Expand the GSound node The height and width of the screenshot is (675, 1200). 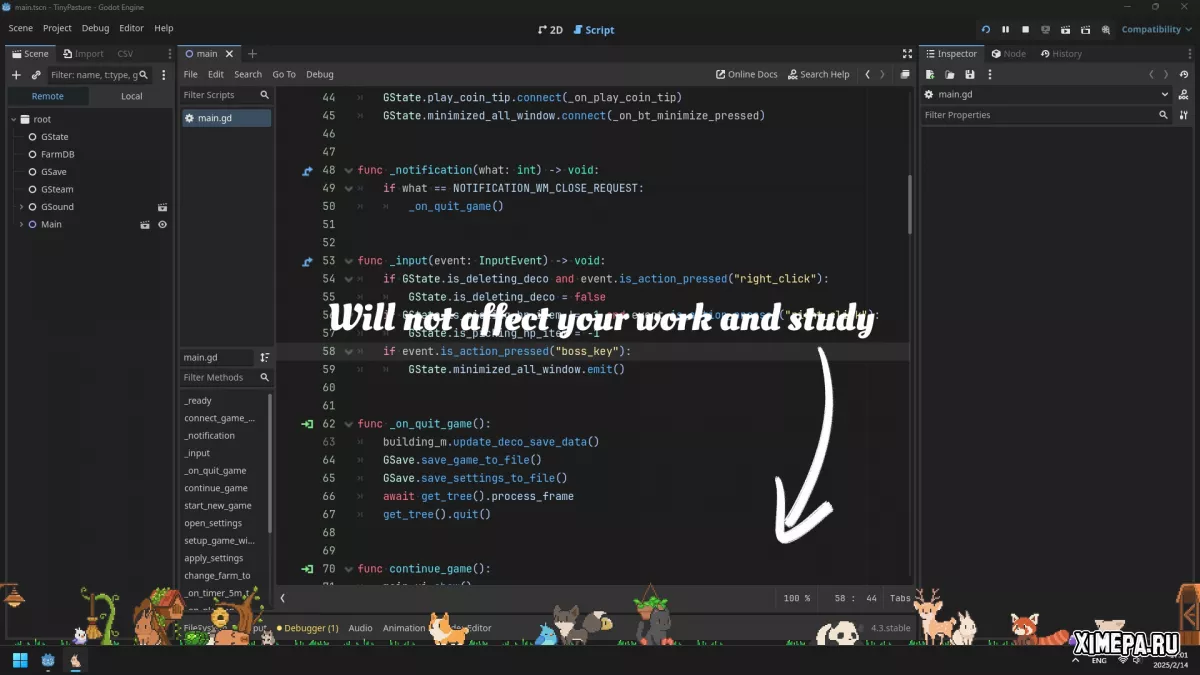pyautogui.click(x=21, y=207)
